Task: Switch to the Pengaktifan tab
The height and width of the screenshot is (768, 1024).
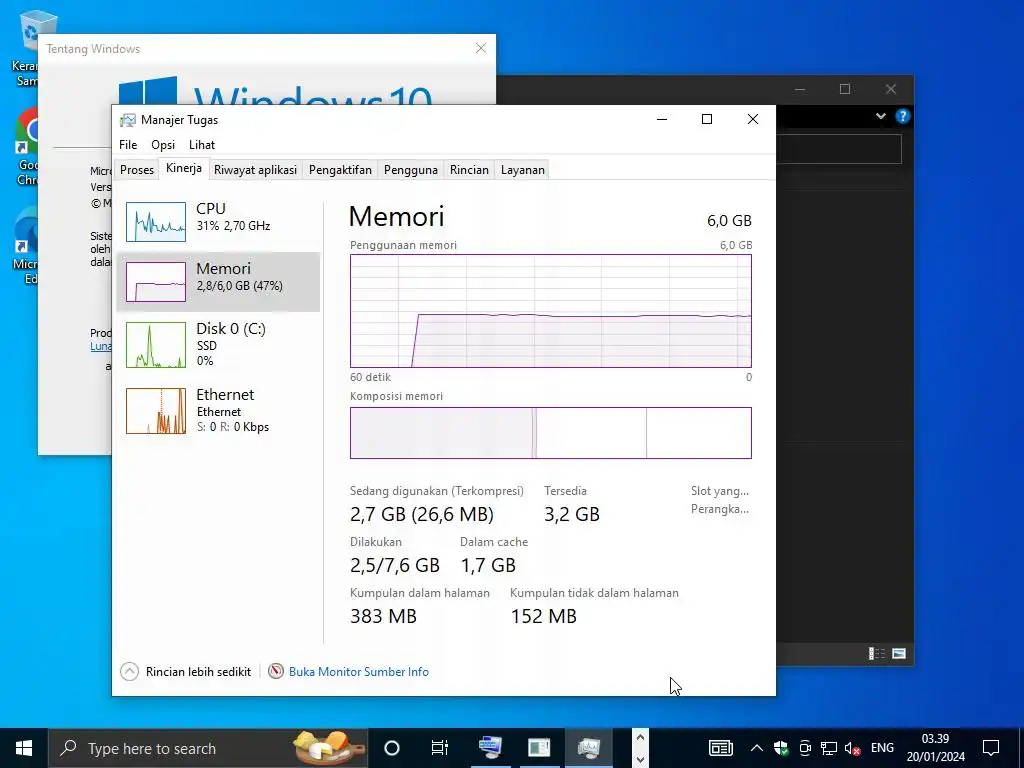Action: [x=340, y=170]
